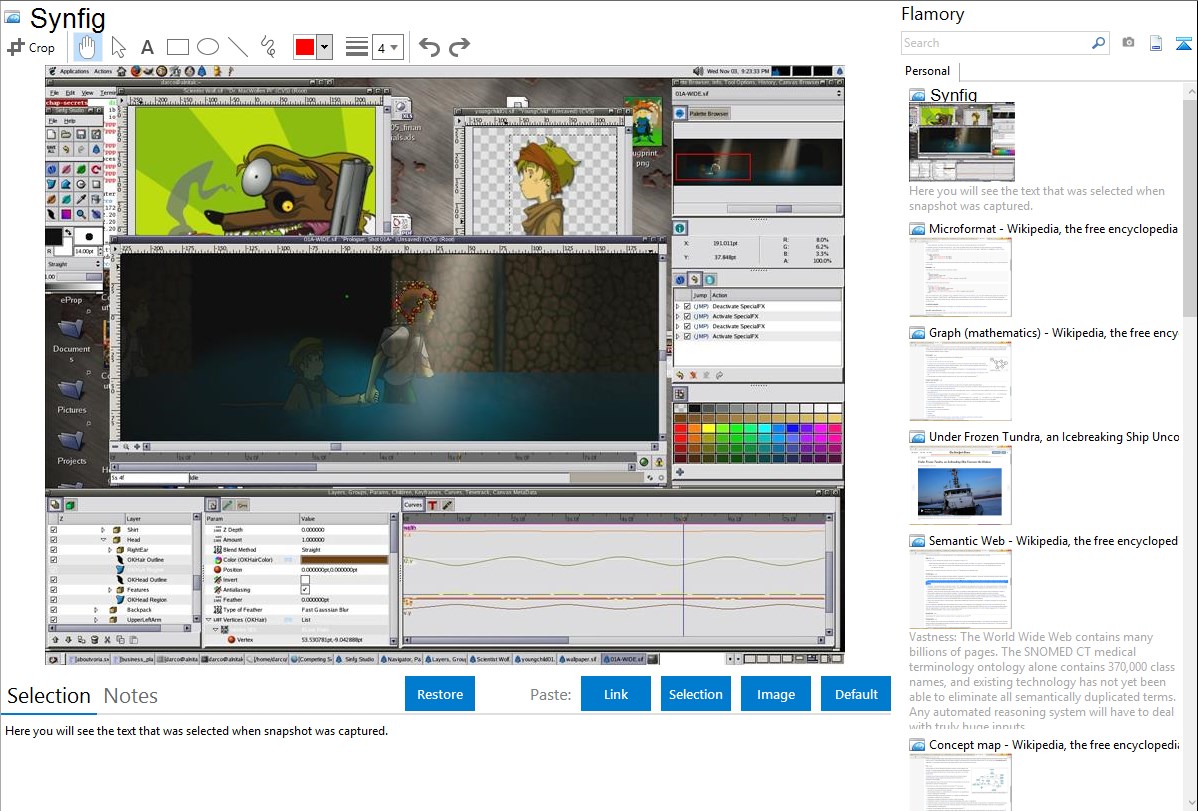Image resolution: width=1198 pixels, height=811 pixels.
Task: Click the Flamory search field
Action: (995, 43)
